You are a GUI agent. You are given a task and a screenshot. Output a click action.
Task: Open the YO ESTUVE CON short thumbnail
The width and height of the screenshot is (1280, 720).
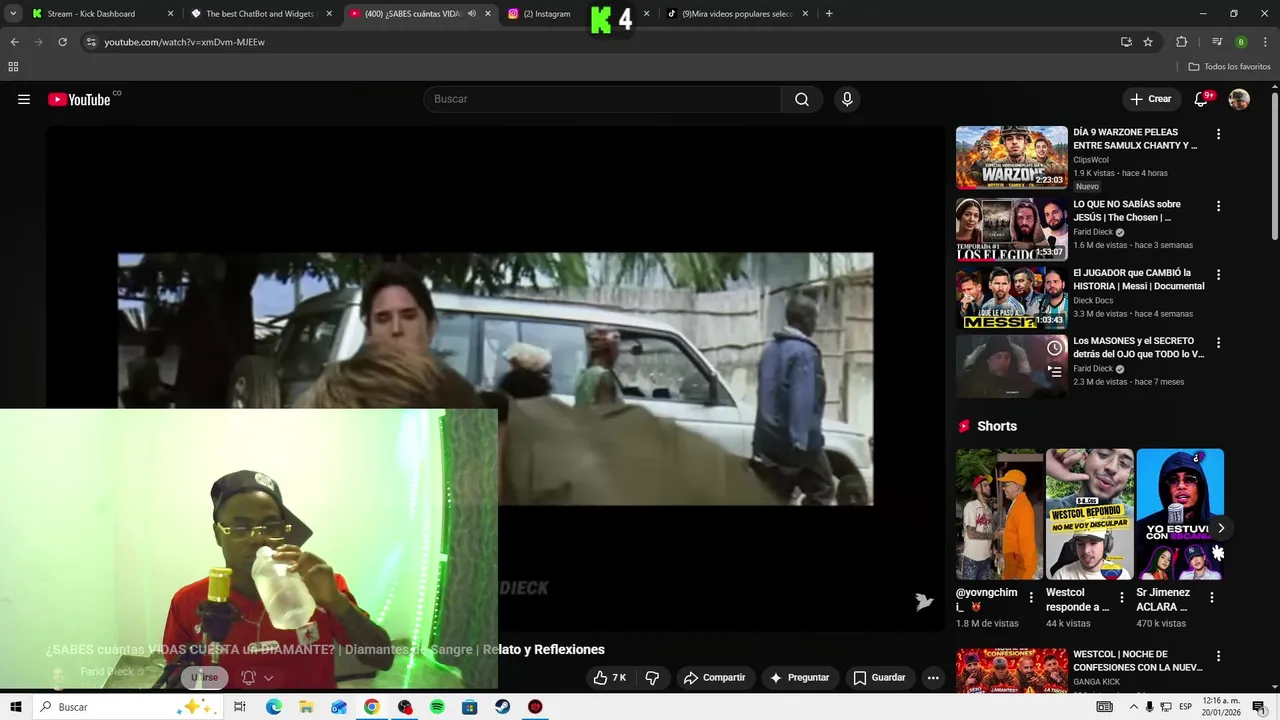tap(1180, 514)
